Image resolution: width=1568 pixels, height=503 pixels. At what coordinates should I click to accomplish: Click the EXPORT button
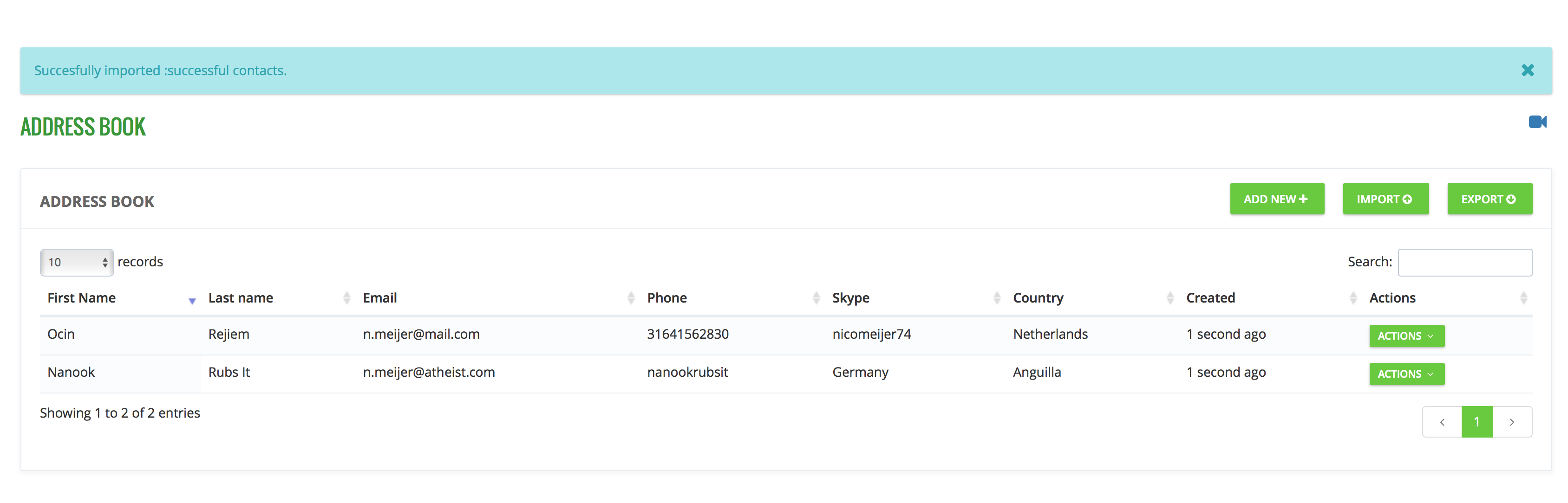(x=1490, y=199)
